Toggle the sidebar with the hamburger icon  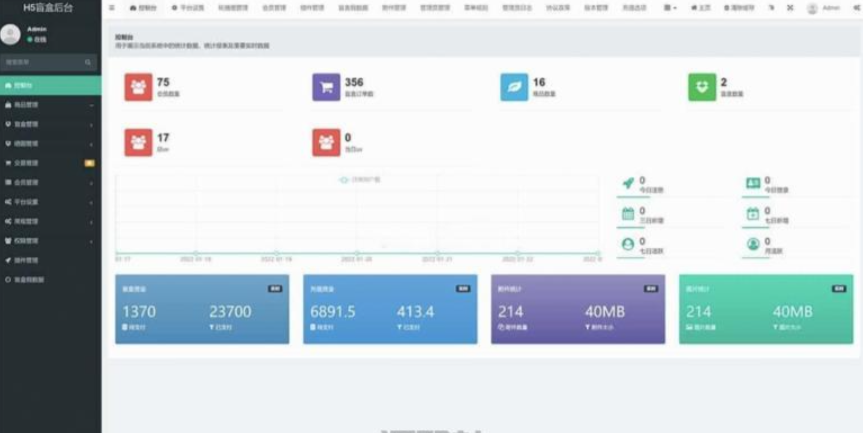click(112, 8)
